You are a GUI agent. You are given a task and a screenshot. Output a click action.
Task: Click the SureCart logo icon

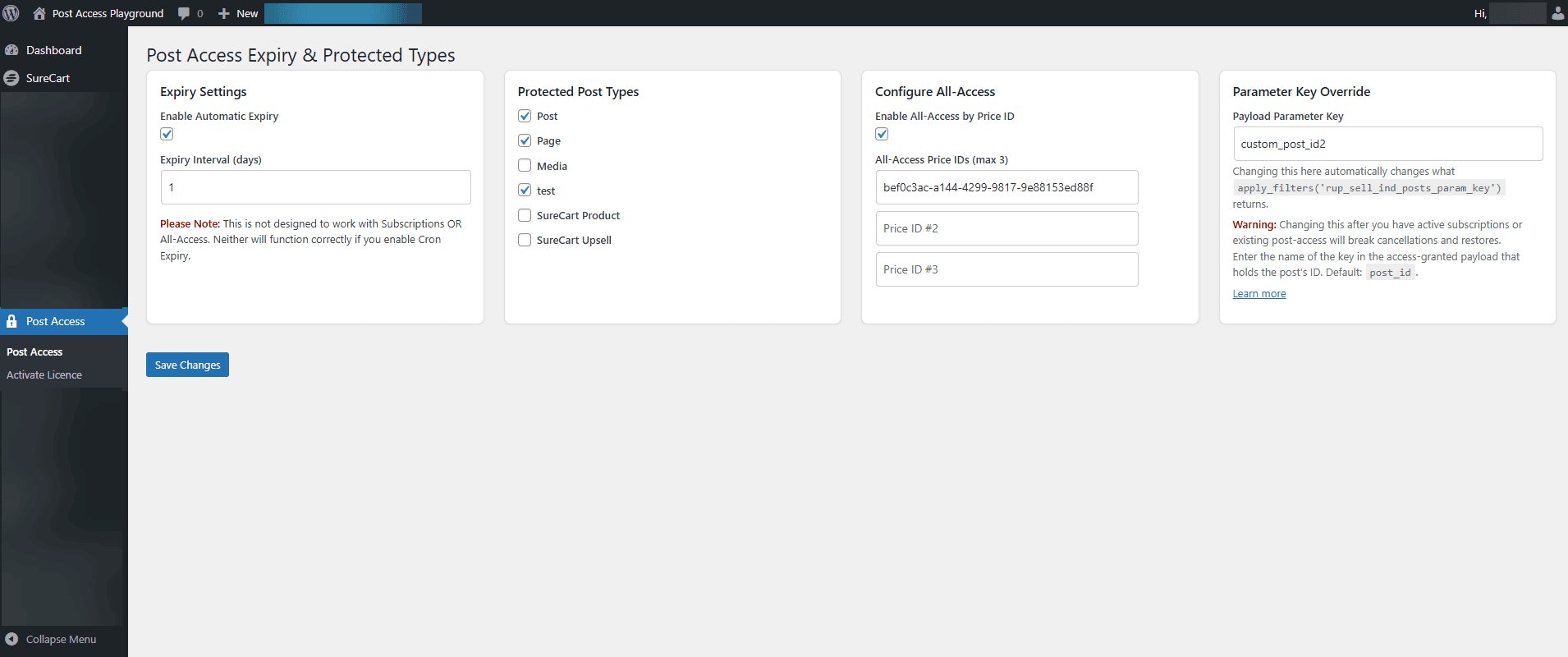(11, 78)
